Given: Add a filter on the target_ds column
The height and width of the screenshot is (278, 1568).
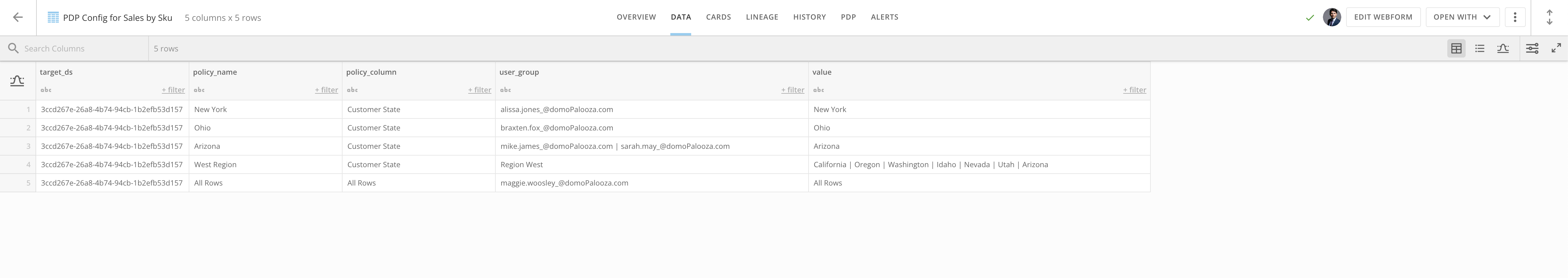Looking at the screenshot, I should click(173, 90).
